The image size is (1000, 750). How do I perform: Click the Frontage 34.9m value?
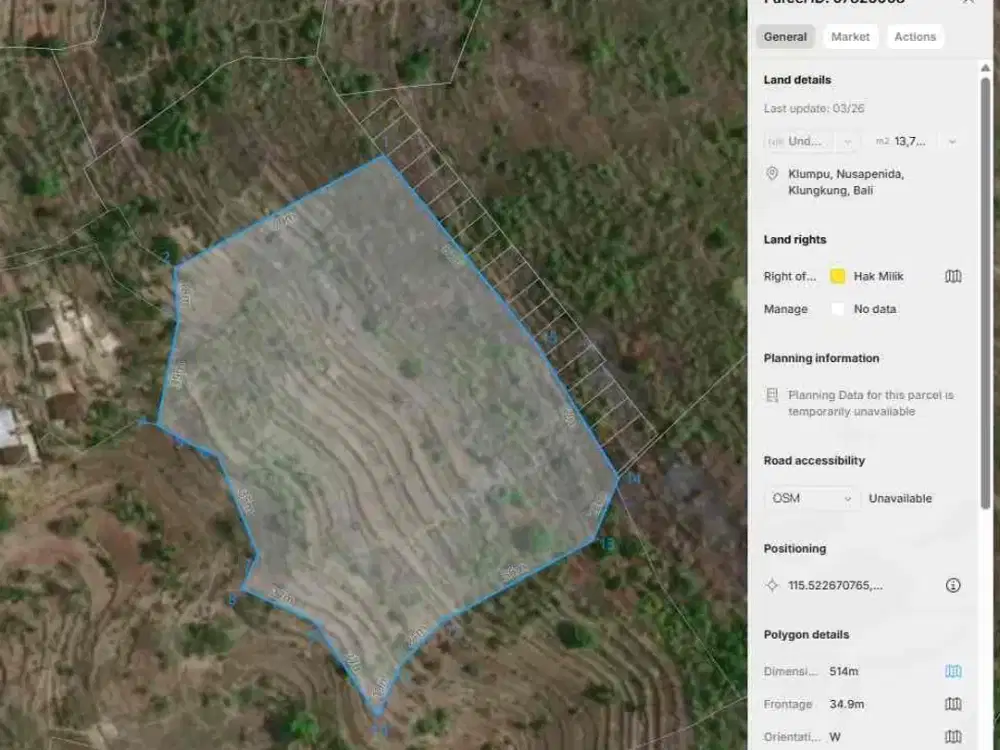tap(847, 704)
